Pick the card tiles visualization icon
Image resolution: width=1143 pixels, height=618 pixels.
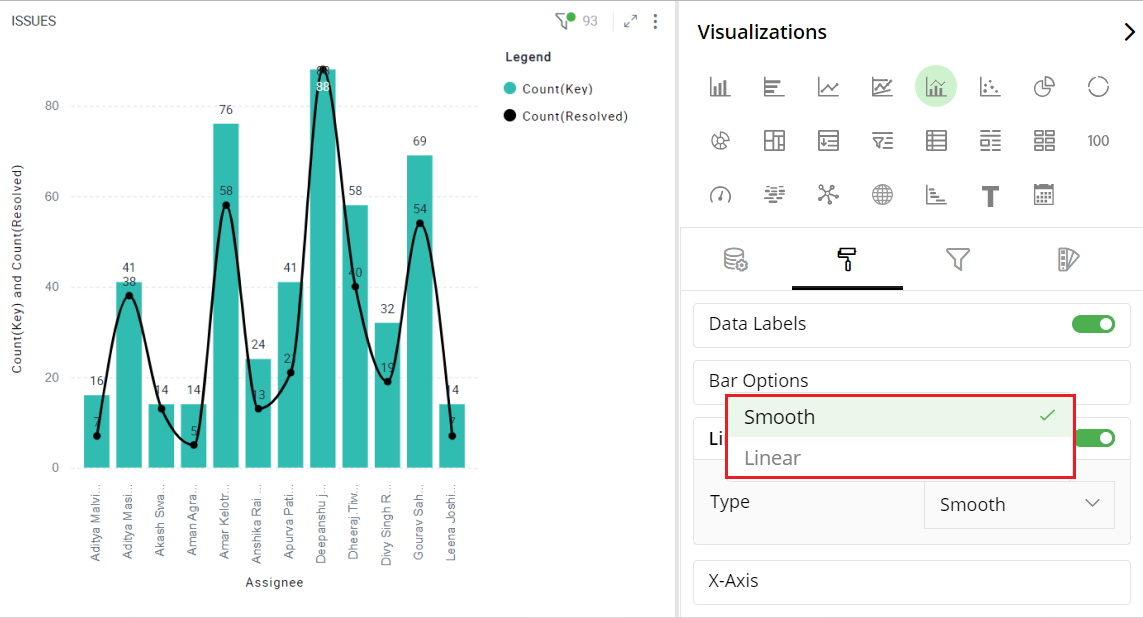coord(1044,141)
